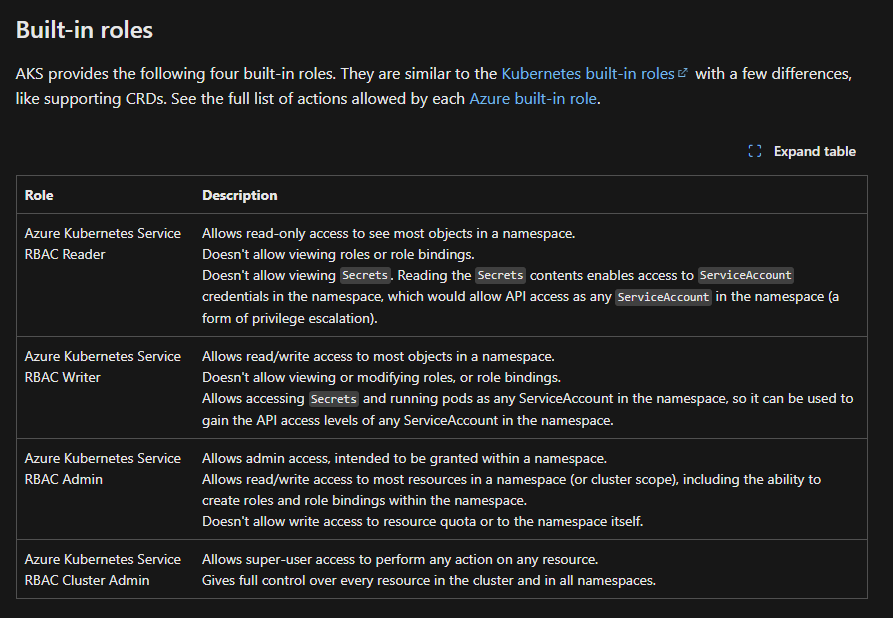
Task: Click the Expand table label
Action: (x=814, y=151)
